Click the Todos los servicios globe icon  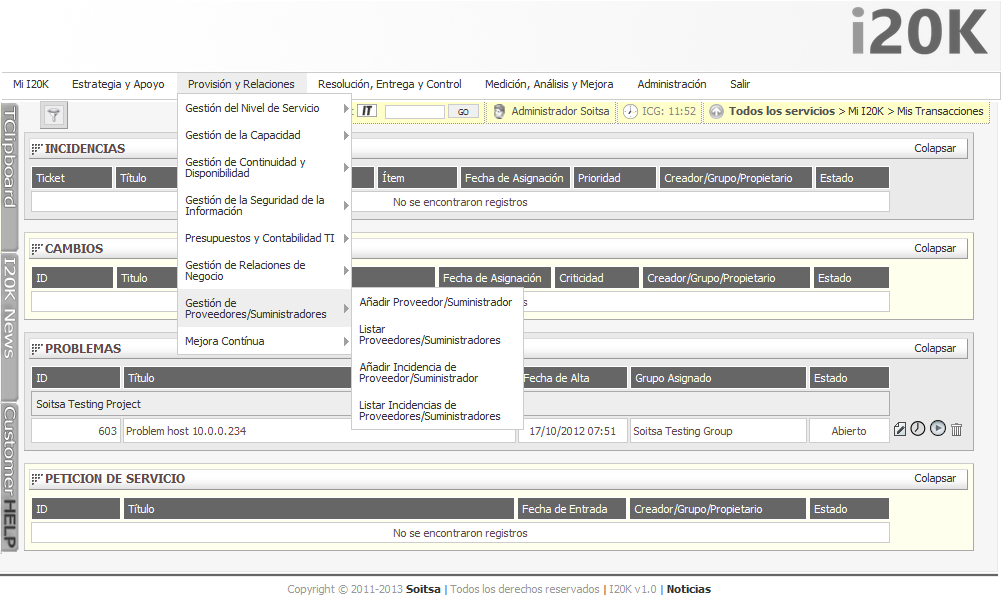tap(715, 112)
